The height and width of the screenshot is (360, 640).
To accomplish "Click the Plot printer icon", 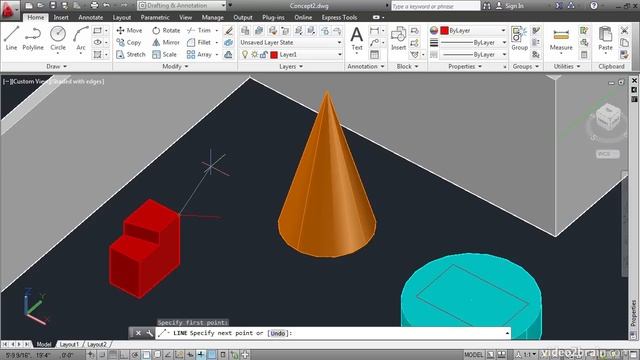I will [94, 6].
